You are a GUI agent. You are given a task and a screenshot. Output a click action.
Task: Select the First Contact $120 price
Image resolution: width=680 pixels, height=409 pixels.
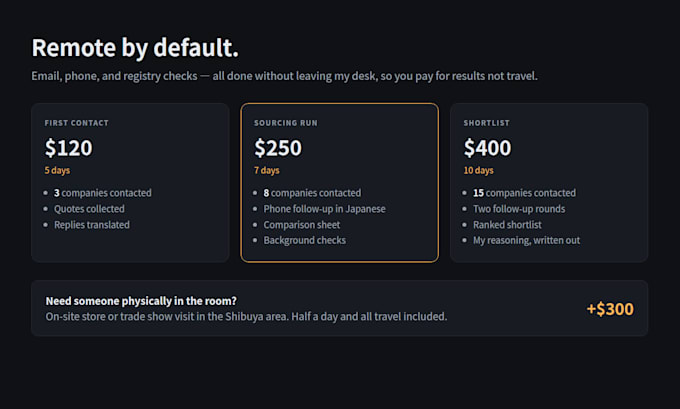point(69,148)
